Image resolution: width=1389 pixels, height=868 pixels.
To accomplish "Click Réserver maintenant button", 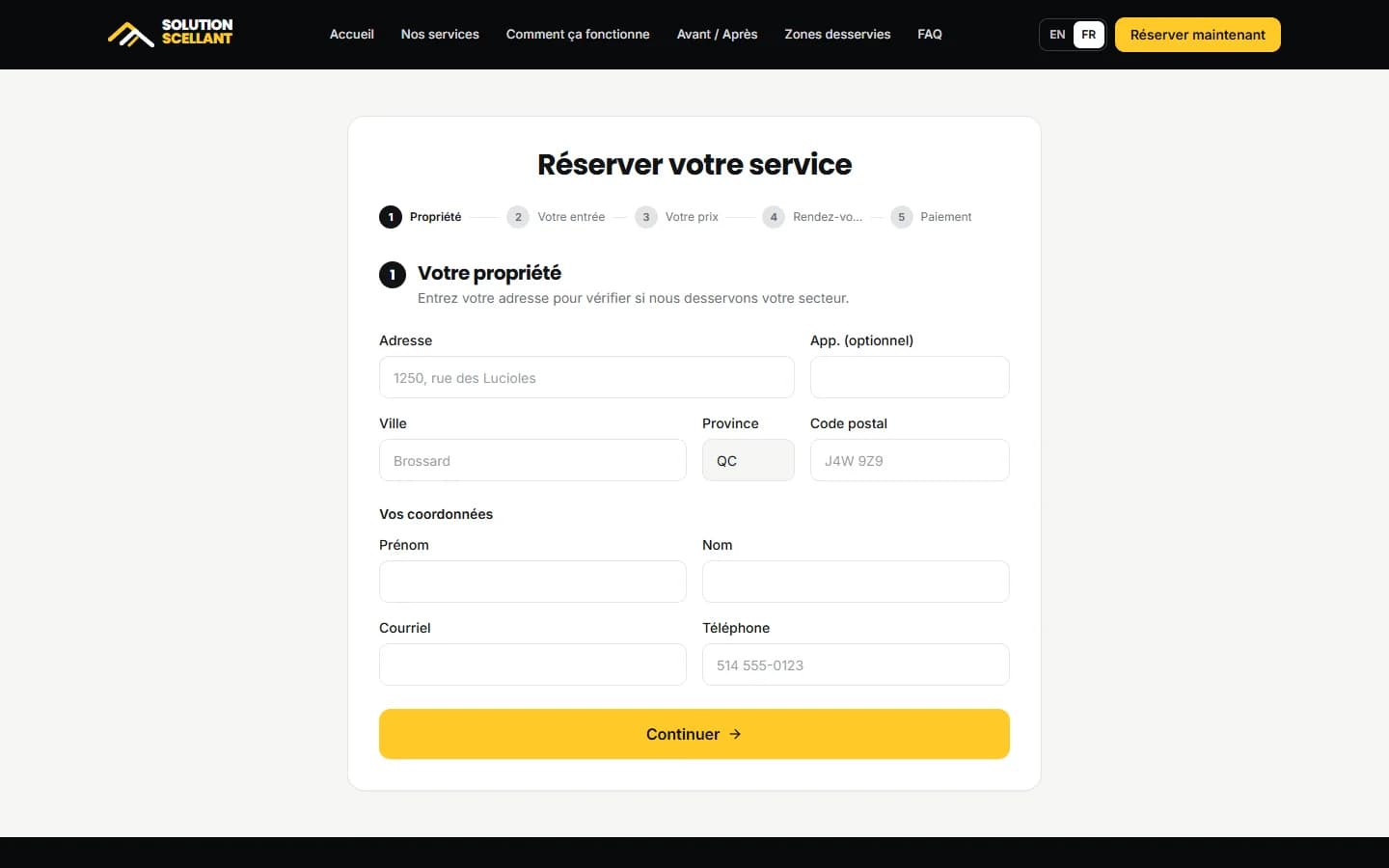I will (x=1197, y=35).
